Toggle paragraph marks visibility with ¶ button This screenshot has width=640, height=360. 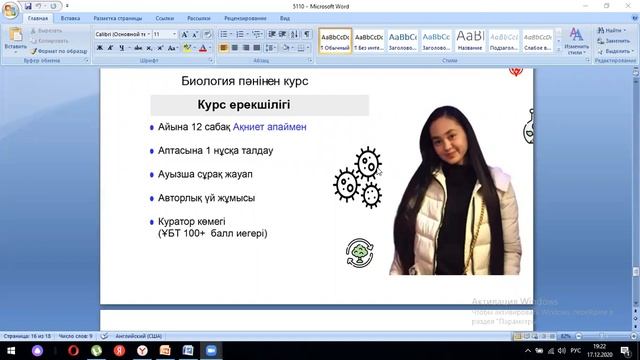[307, 34]
